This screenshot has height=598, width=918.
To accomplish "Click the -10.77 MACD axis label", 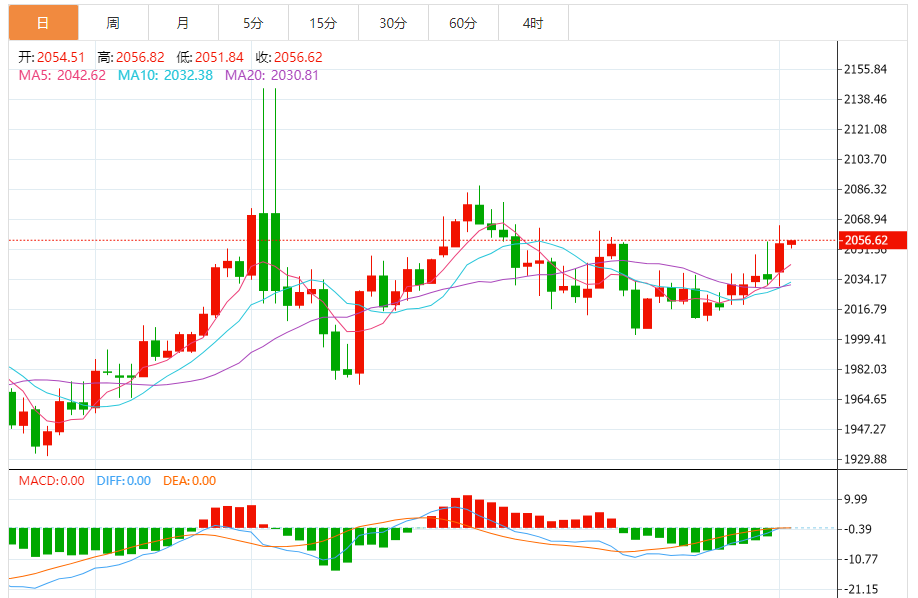I will (861, 559).
